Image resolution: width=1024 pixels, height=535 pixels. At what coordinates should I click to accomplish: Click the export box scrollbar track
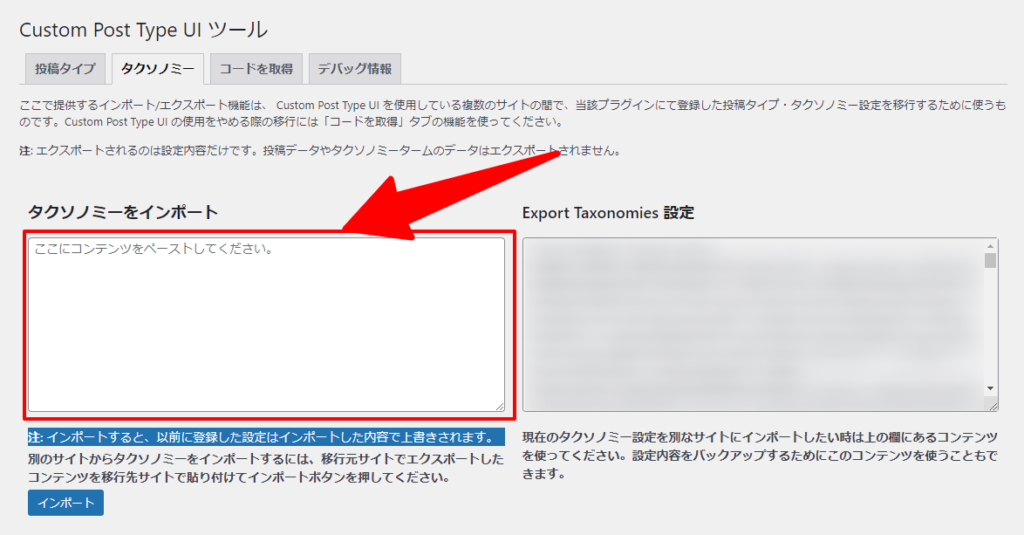click(990, 330)
